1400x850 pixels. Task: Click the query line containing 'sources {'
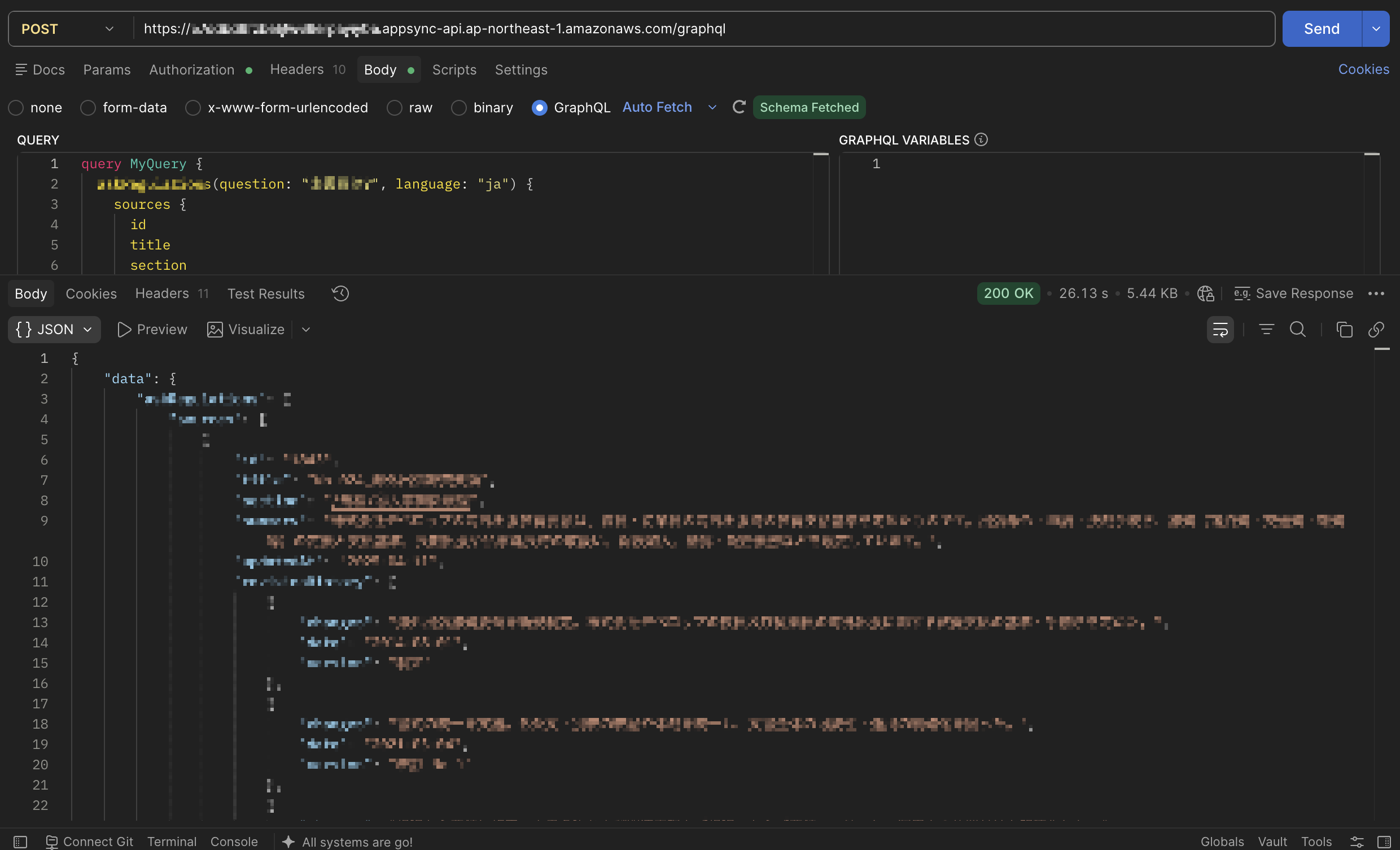tap(150, 204)
